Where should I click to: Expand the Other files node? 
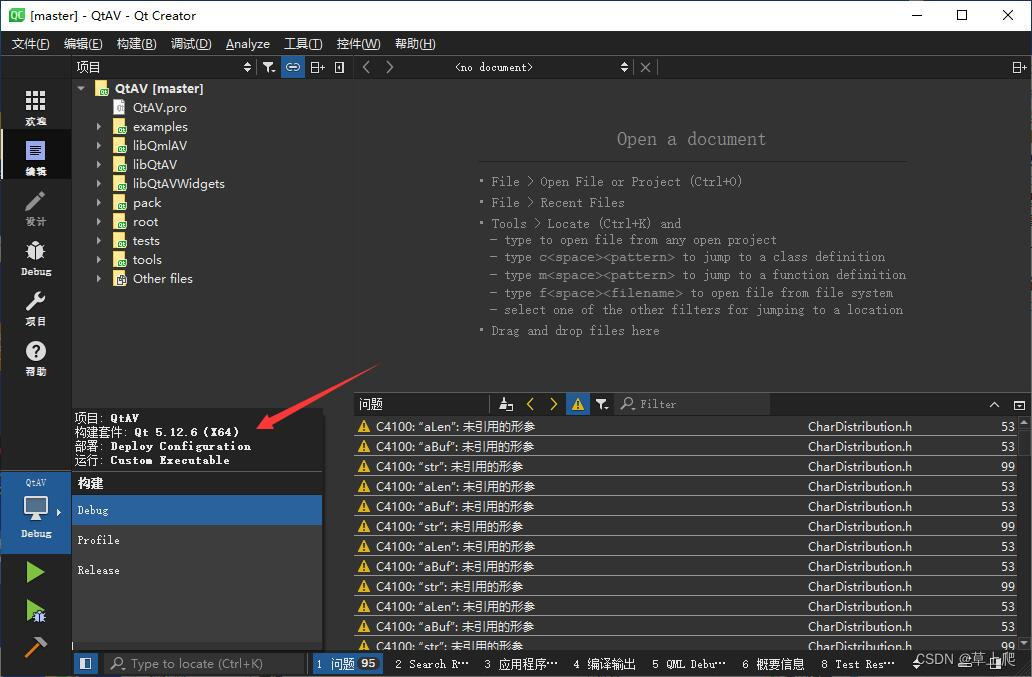pyautogui.click(x=99, y=278)
